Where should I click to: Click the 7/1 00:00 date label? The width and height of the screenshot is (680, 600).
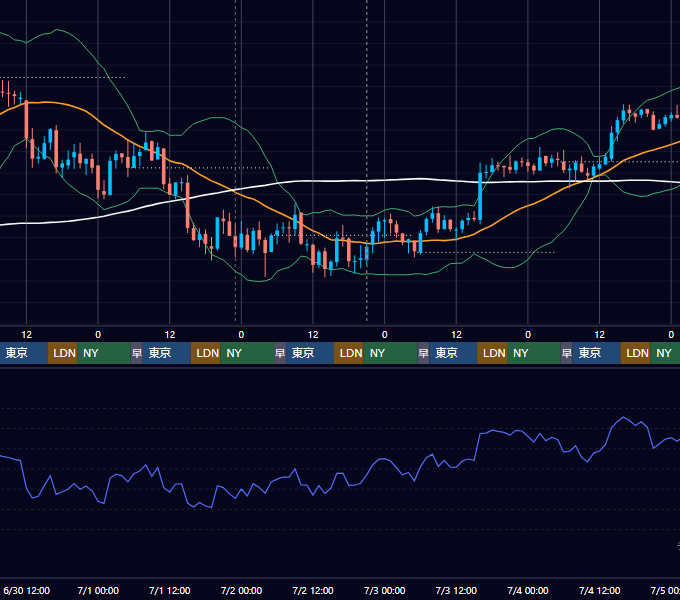click(x=98, y=590)
